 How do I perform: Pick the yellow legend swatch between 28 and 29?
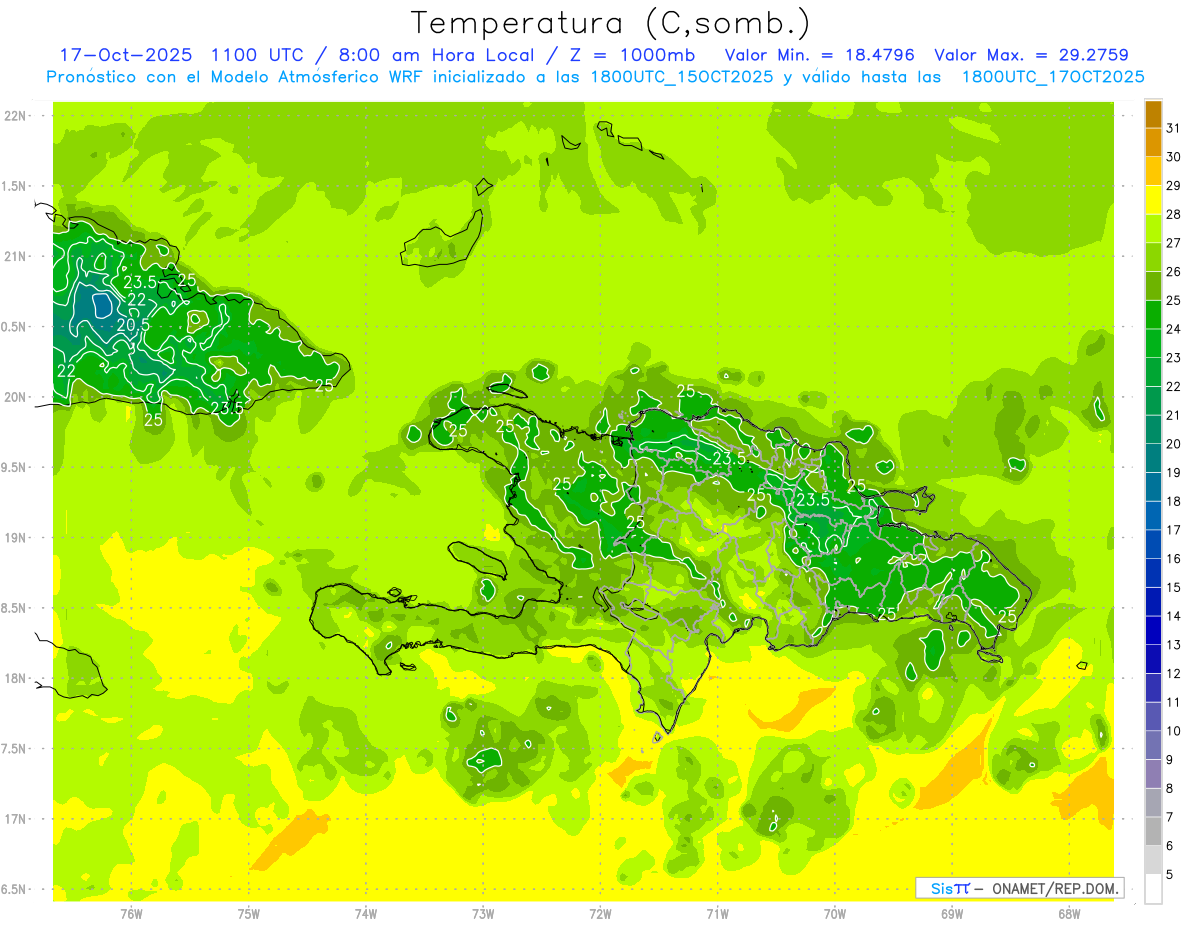1153,200
